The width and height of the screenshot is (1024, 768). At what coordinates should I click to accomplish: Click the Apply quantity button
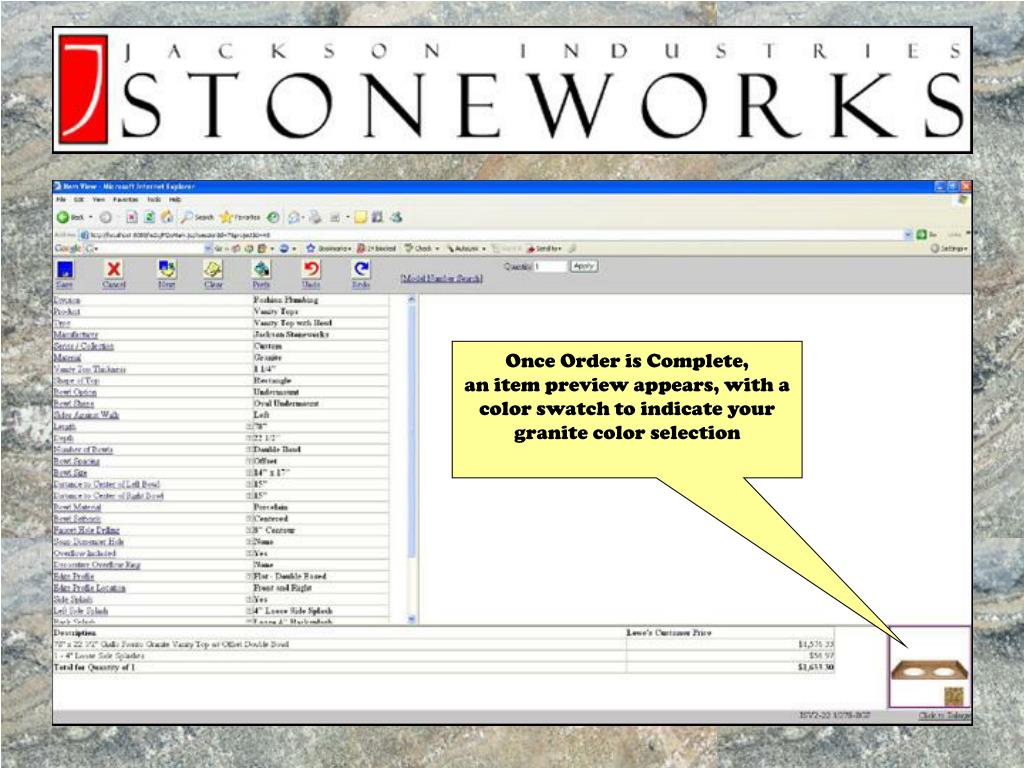(x=583, y=266)
